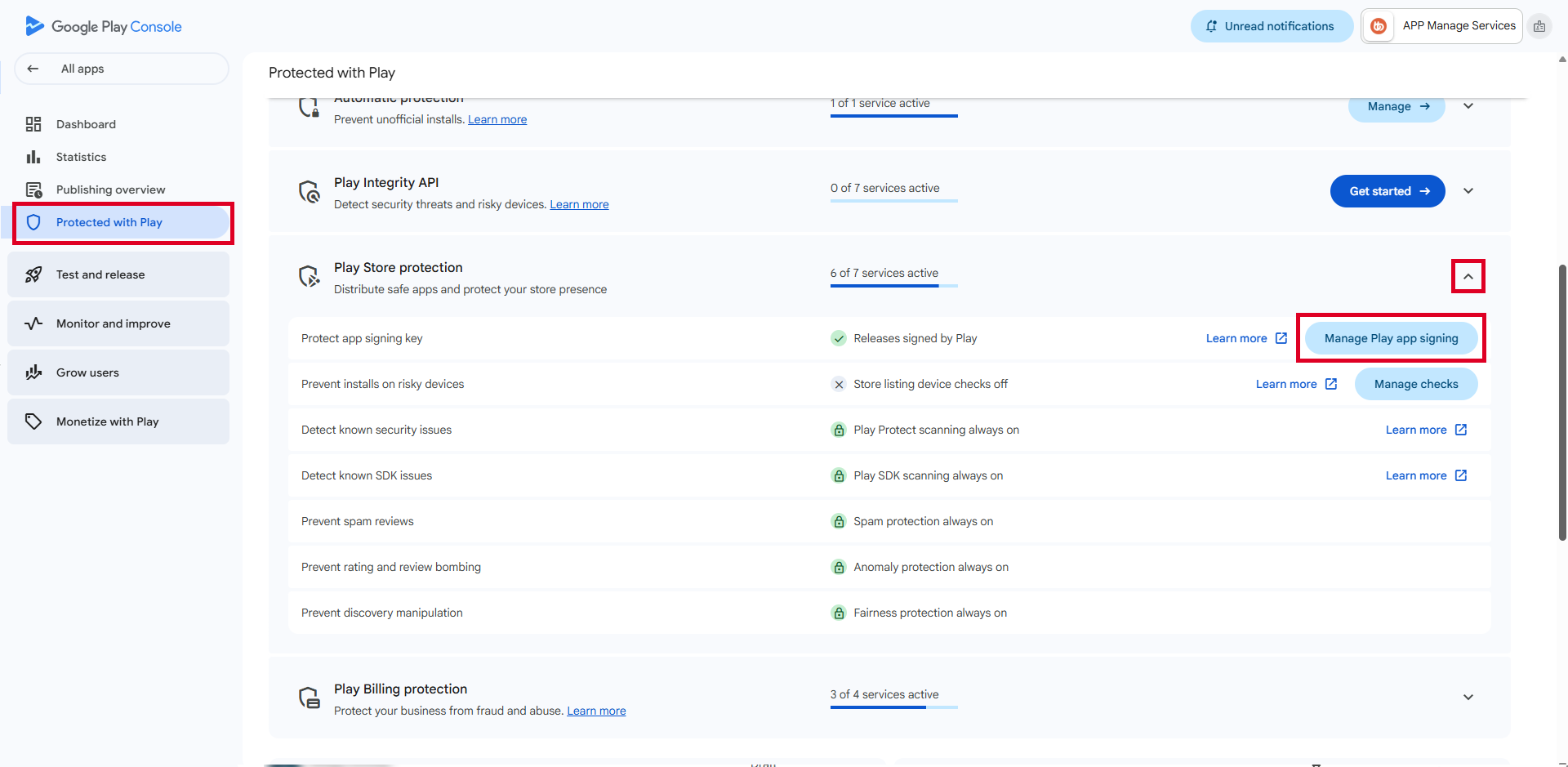Go back to All apps
The width and height of the screenshot is (1568, 767).
coord(122,69)
